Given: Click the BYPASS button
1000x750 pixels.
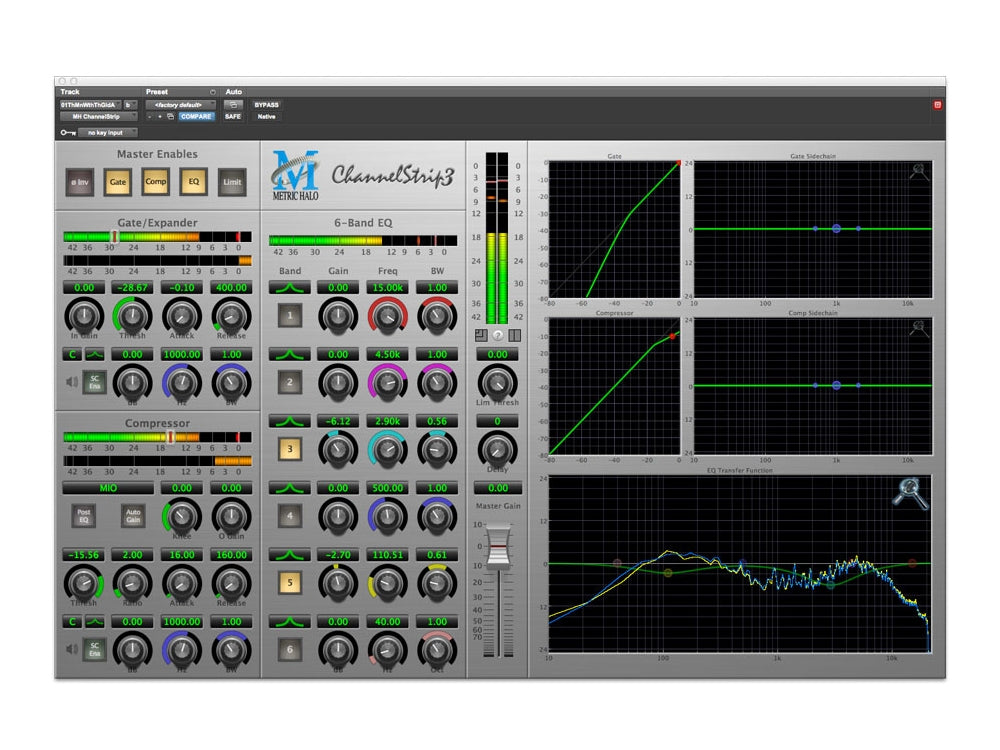Looking at the screenshot, I should pos(267,105).
